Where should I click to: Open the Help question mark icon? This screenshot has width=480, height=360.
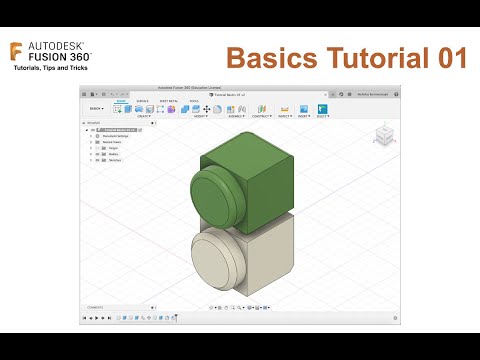click(396, 94)
